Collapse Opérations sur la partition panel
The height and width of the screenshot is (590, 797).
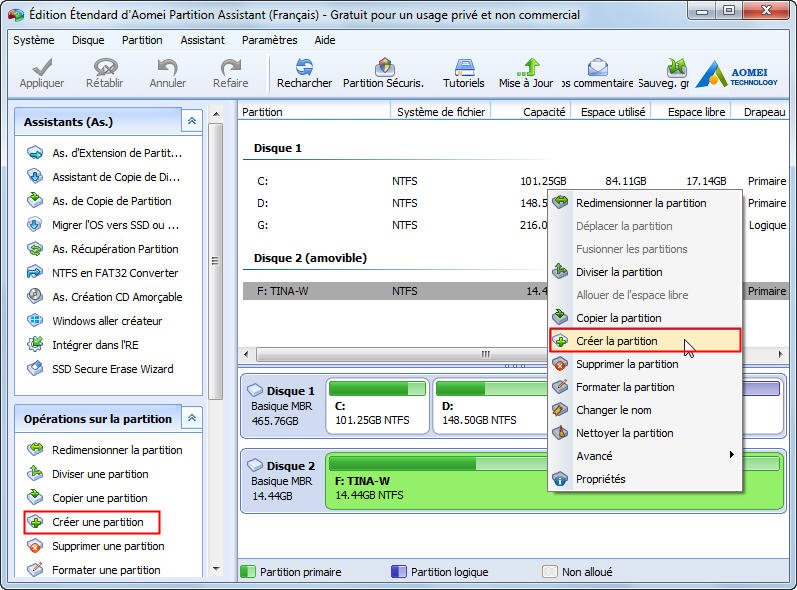pyautogui.click(x=192, y=418)
